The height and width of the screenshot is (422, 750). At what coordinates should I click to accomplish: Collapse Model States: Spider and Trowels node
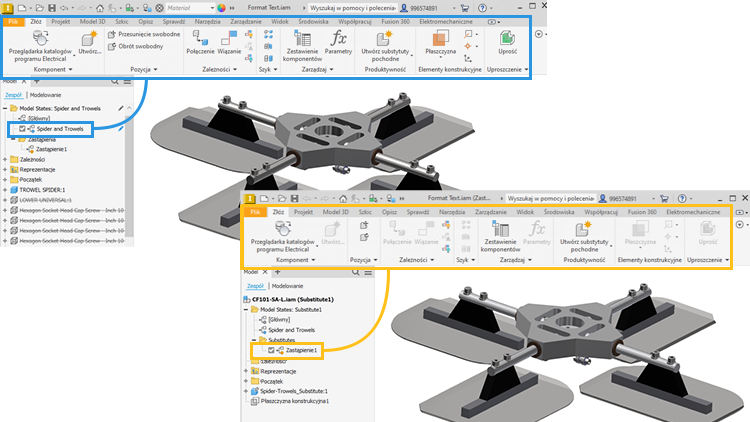coord(5,109)
